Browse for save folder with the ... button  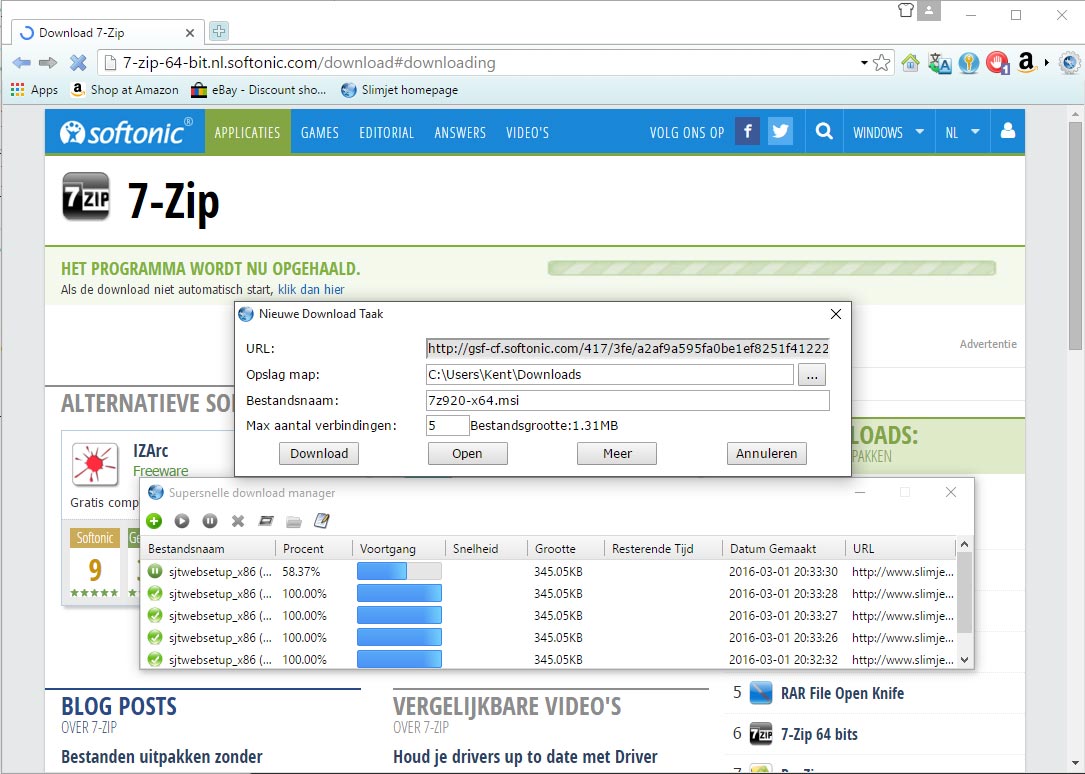pyautogui.click(x=812, y=375)
